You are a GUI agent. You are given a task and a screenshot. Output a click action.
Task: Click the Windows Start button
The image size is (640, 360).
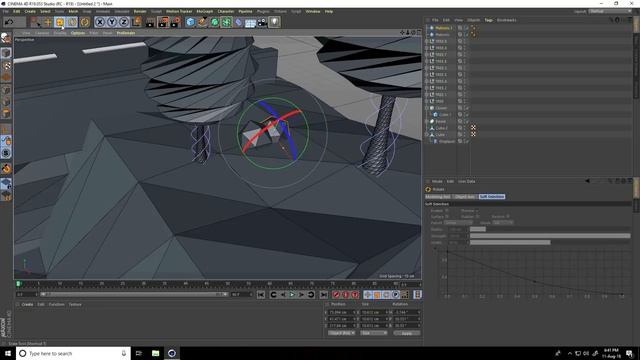coord(8,353)
